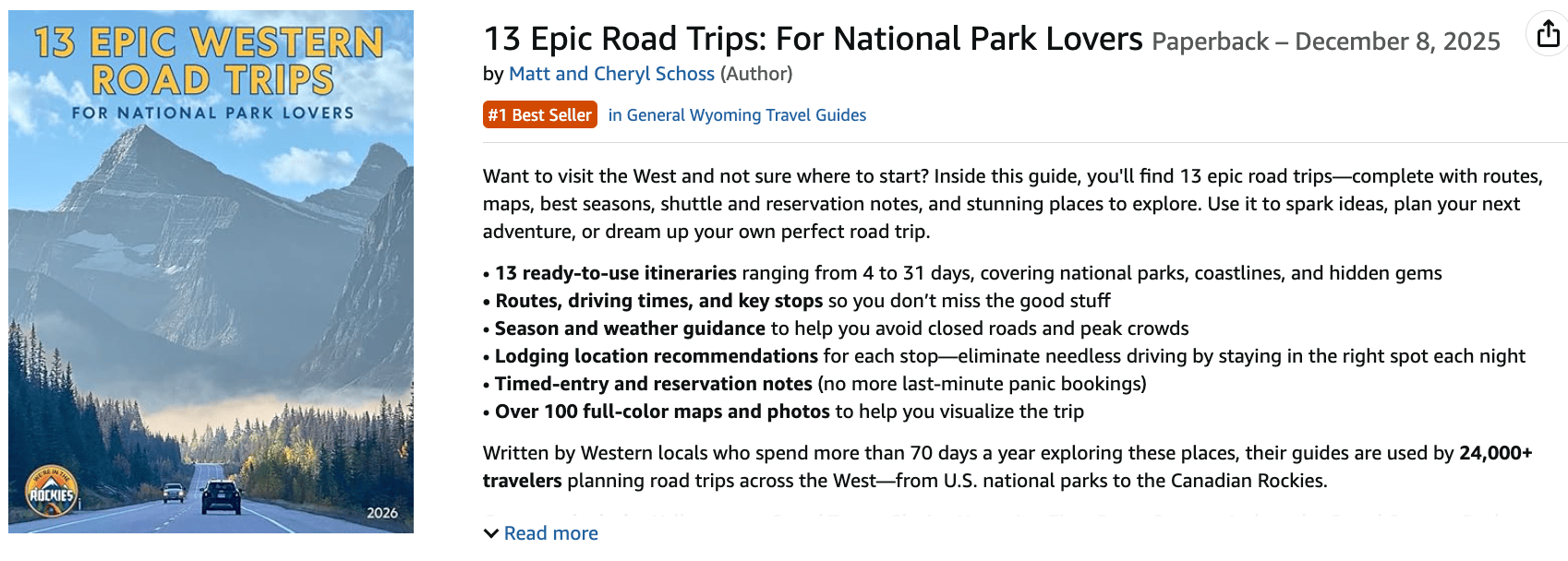Click Lodging location recommendations bullet

656,356
